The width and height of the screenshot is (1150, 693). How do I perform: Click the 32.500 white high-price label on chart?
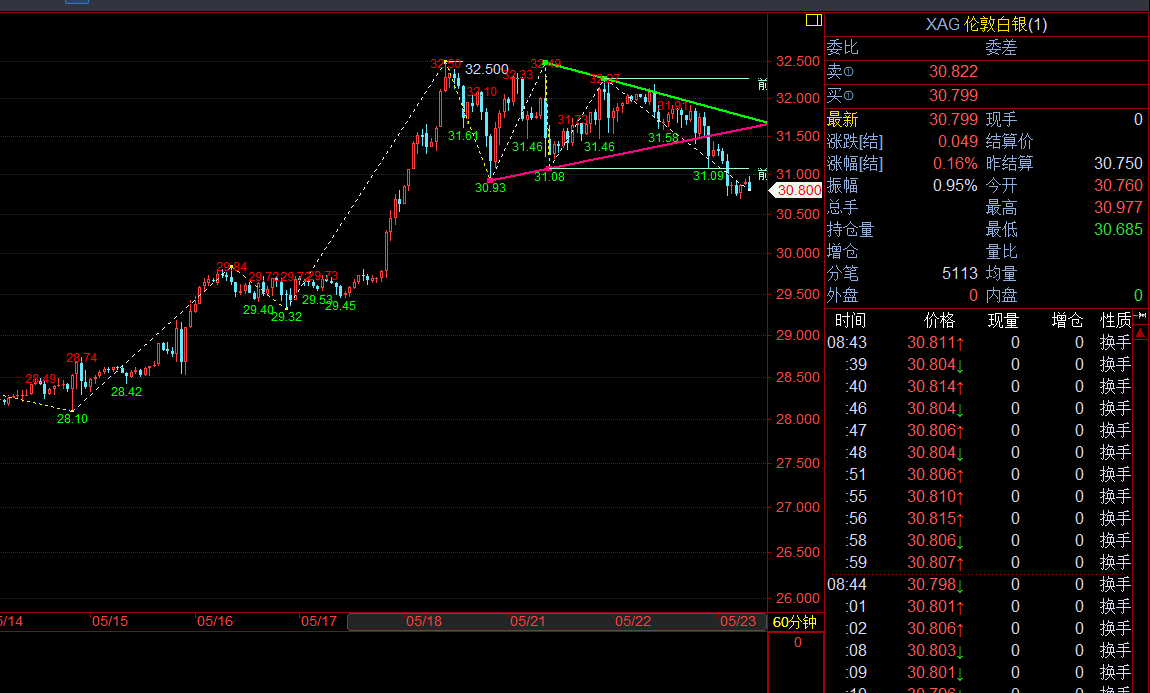click(x=486, y=69)
